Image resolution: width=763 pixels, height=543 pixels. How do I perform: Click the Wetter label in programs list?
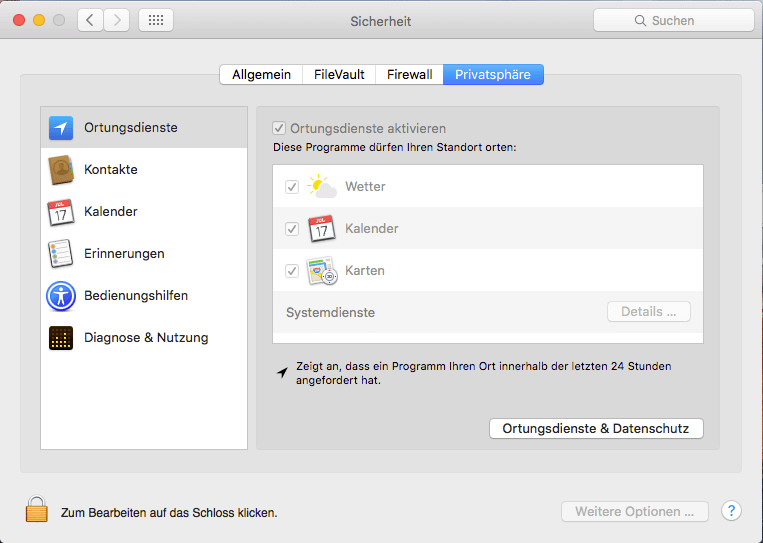pyautogui.click(x=365, y=186)
